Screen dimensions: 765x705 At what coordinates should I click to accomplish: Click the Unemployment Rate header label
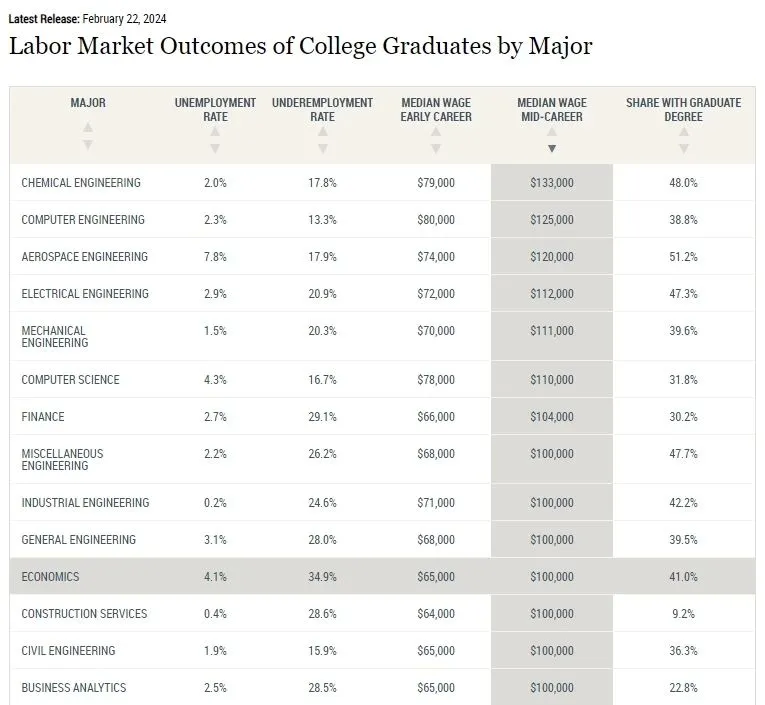[215, 110]
